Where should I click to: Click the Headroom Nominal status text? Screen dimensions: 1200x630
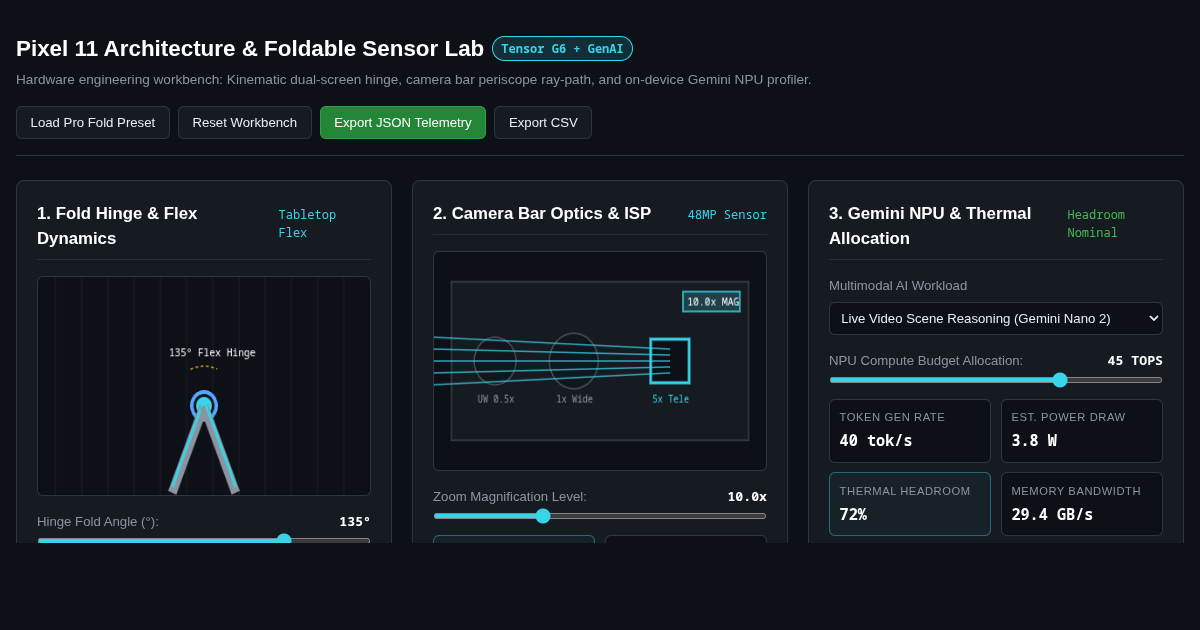pyautogui.click(x=1096, y=224)
